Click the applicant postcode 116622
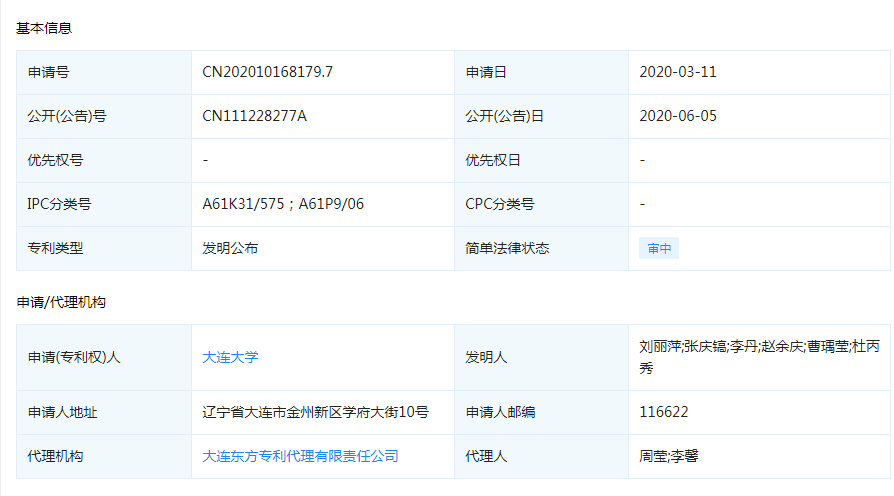Viewport: 894px width, 496px height. point(664,412)
